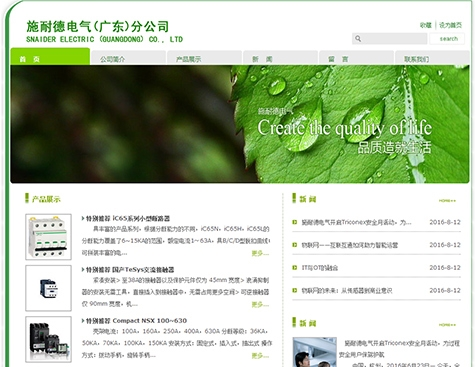This screenshot has width=476, height=367.
Task: Click the Compact NSX description text
Action: pos(177,343)
